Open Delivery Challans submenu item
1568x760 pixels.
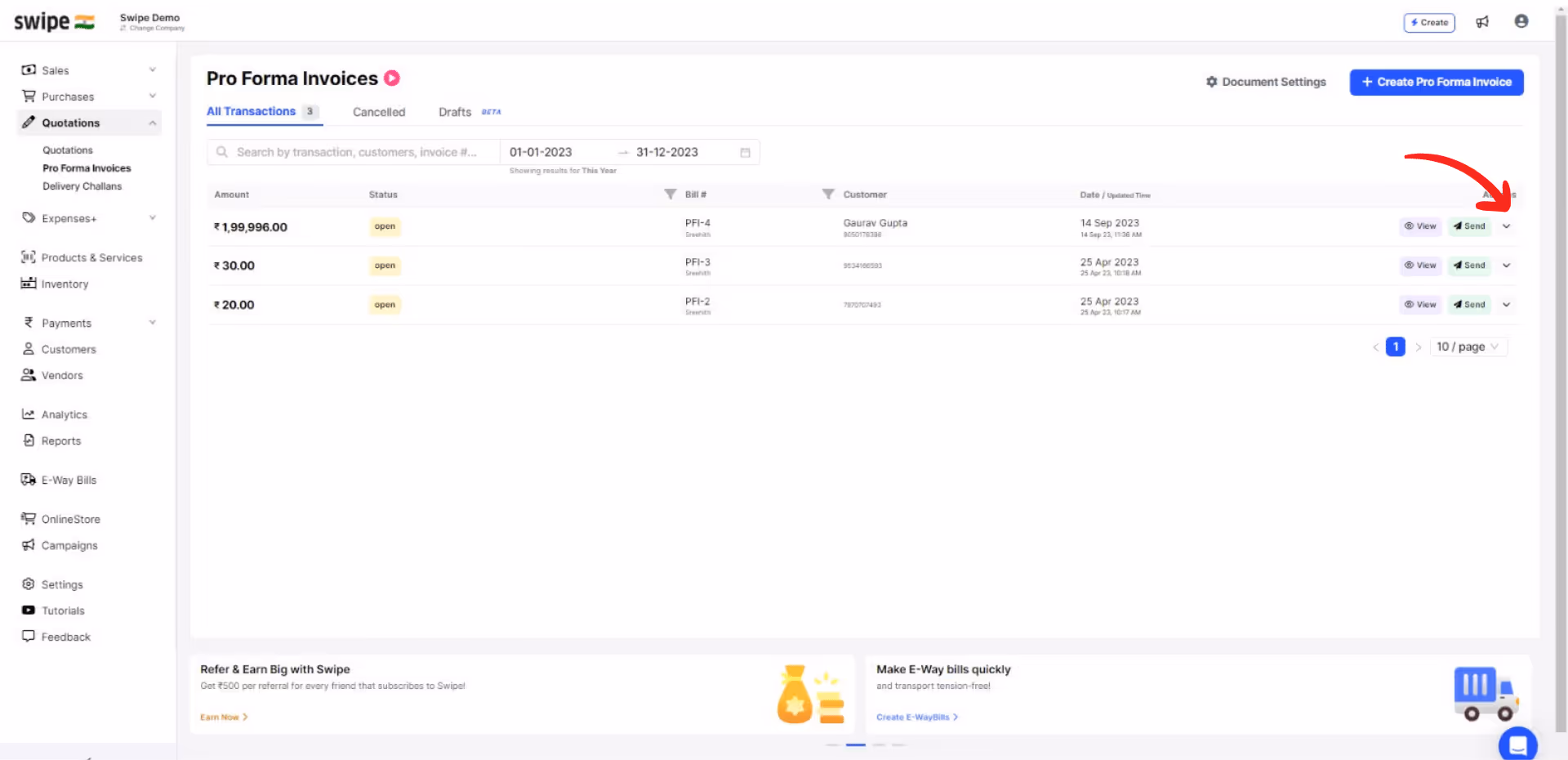click(x=82, y=186)
